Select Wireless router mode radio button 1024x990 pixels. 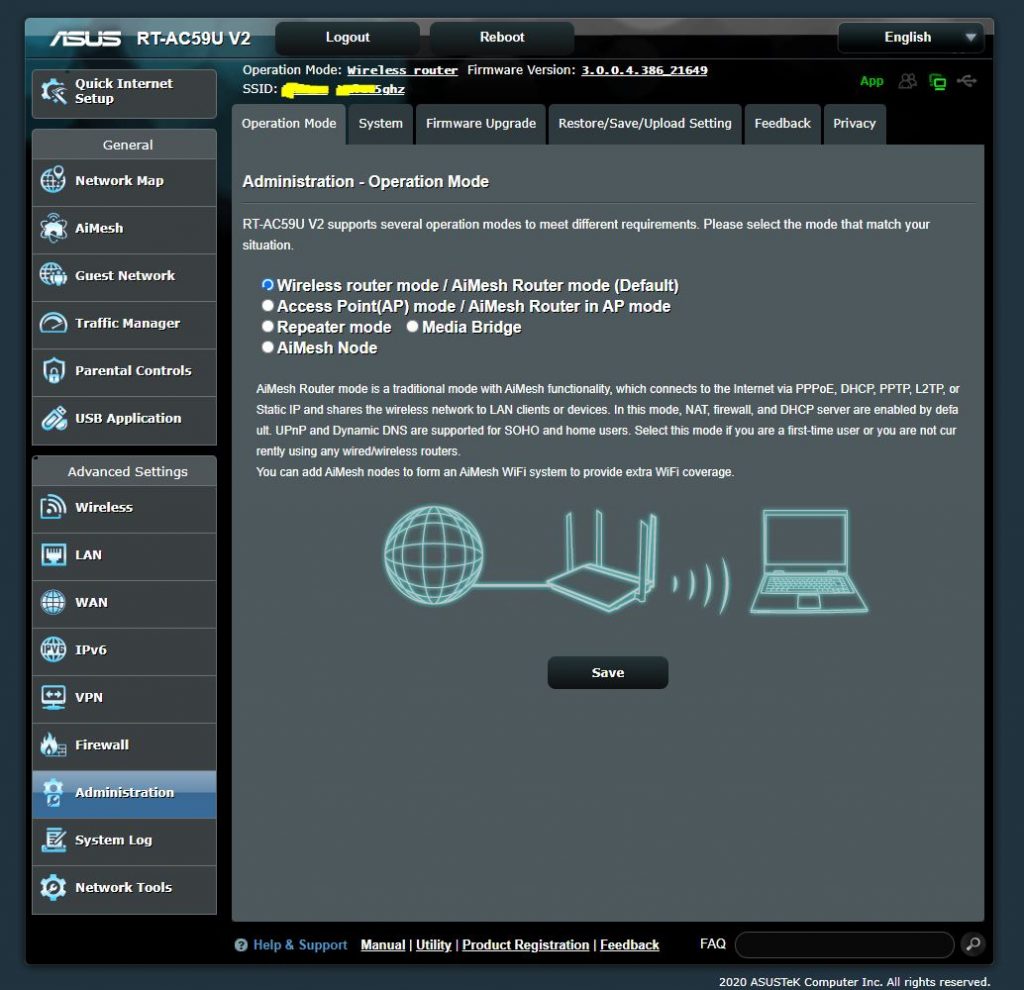[267, 285]
